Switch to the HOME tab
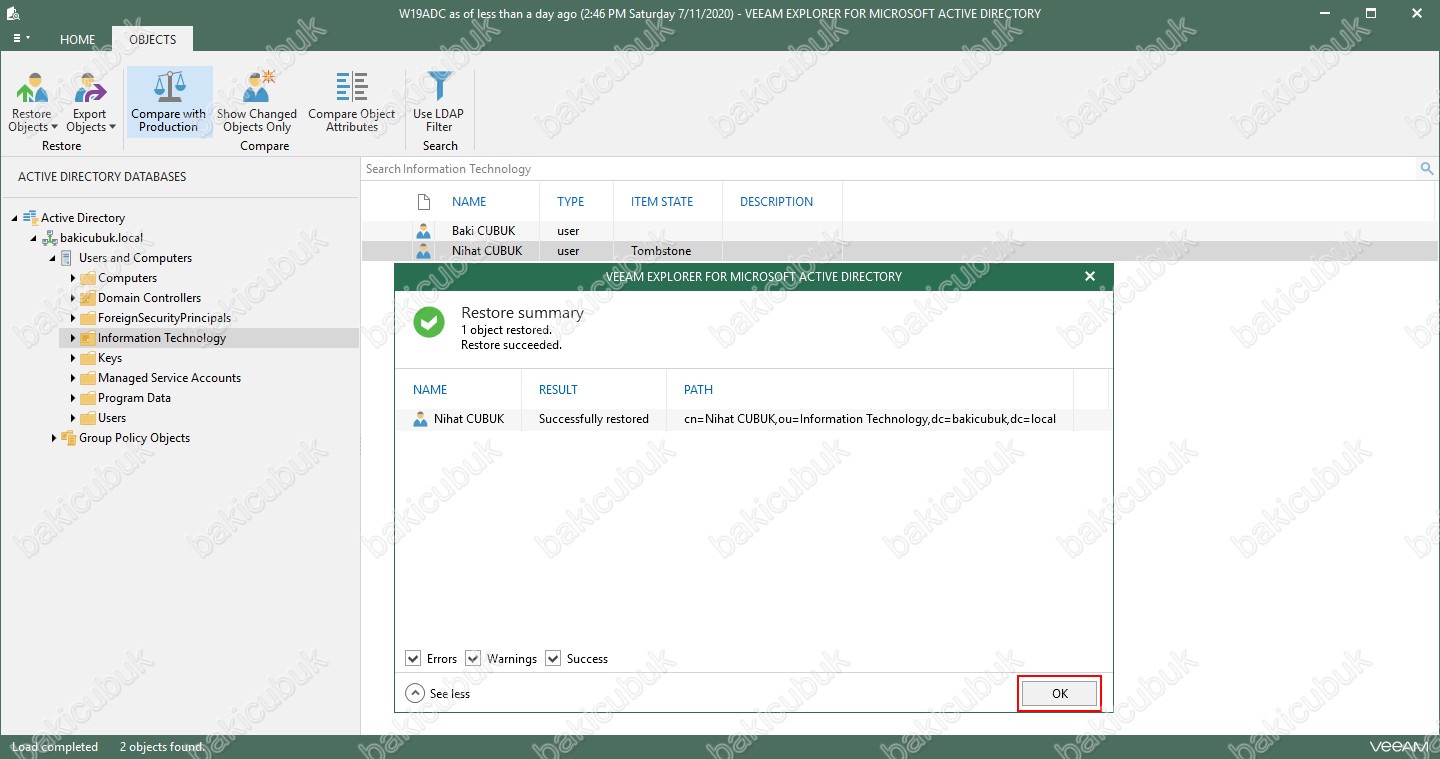This screenshot has height=759, width=1440. click(77, 40)
